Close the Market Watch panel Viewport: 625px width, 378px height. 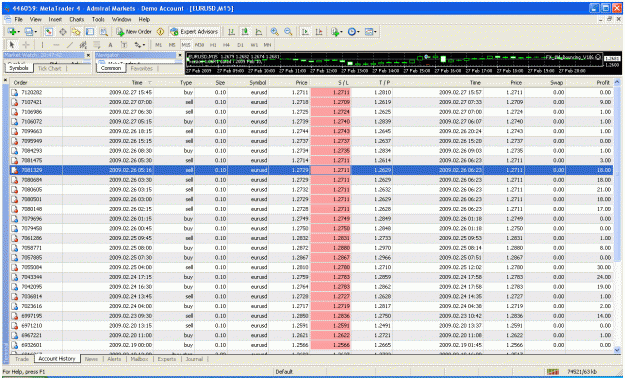(88, 55)
